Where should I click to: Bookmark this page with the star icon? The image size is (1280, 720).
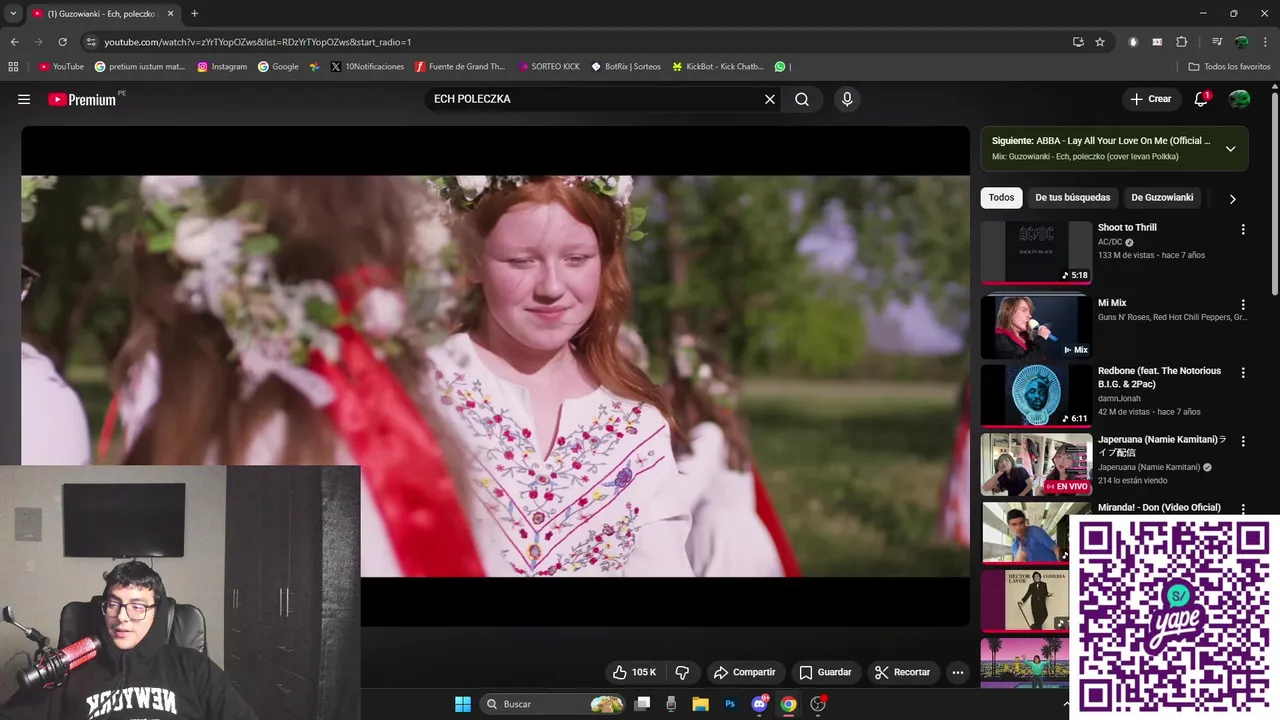click(1100, 42)
